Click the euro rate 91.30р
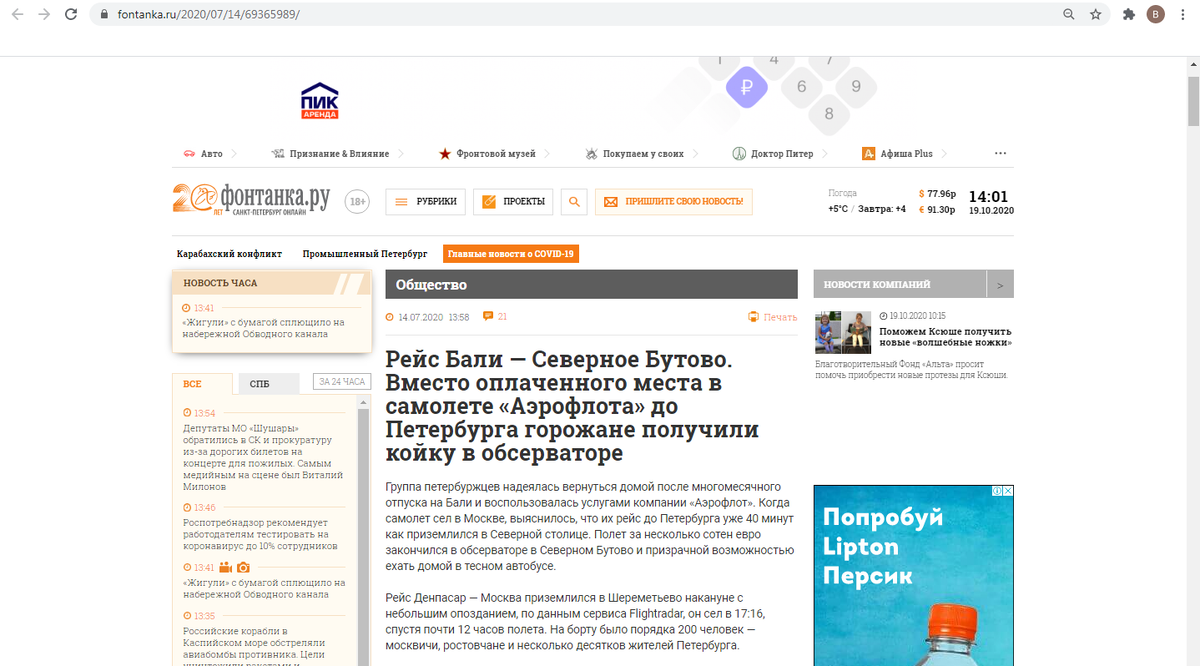This screenshot has height=666, width=1200. pyautogui.click(x=938, y=210)
